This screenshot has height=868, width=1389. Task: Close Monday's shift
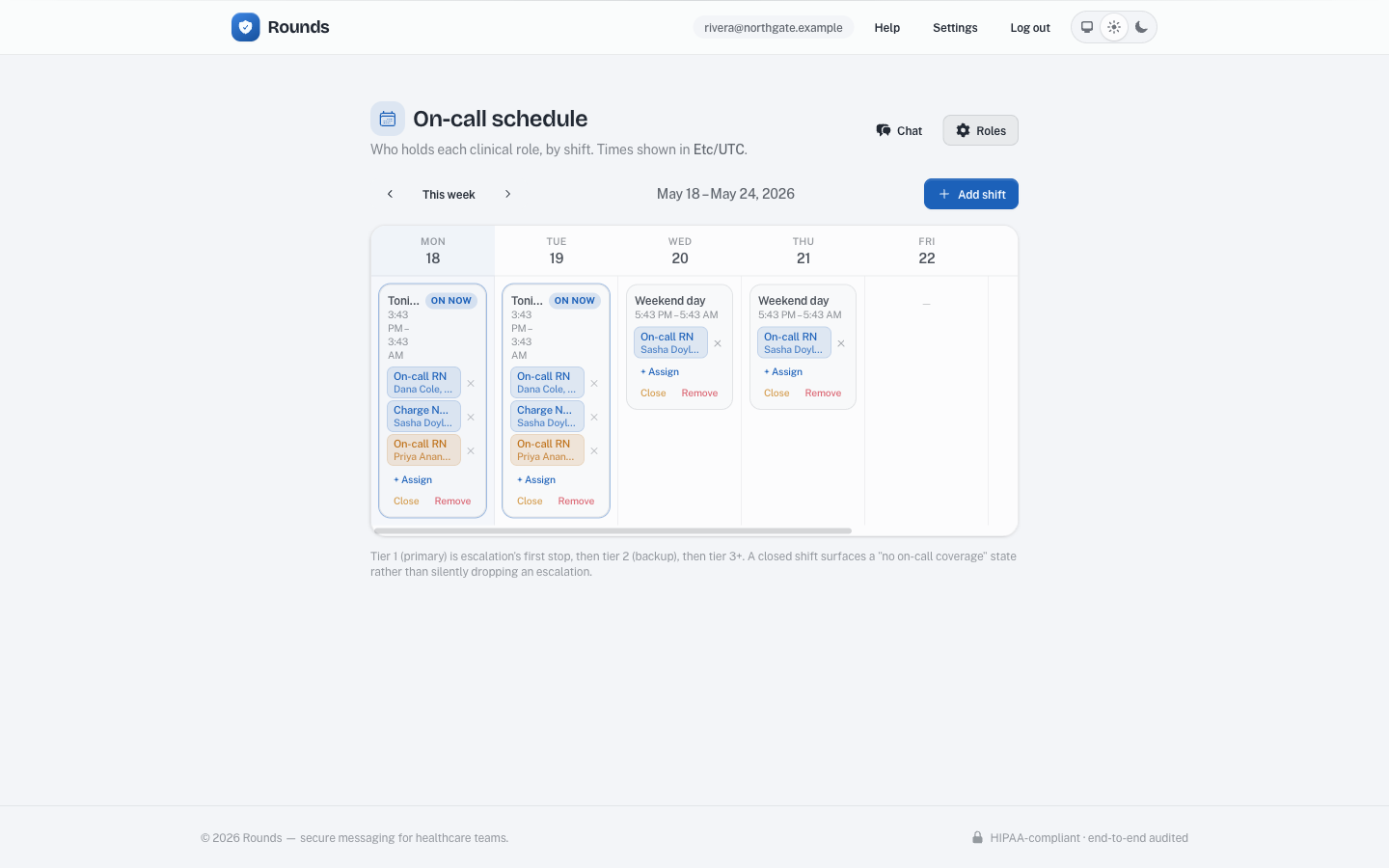coord(406,501)
